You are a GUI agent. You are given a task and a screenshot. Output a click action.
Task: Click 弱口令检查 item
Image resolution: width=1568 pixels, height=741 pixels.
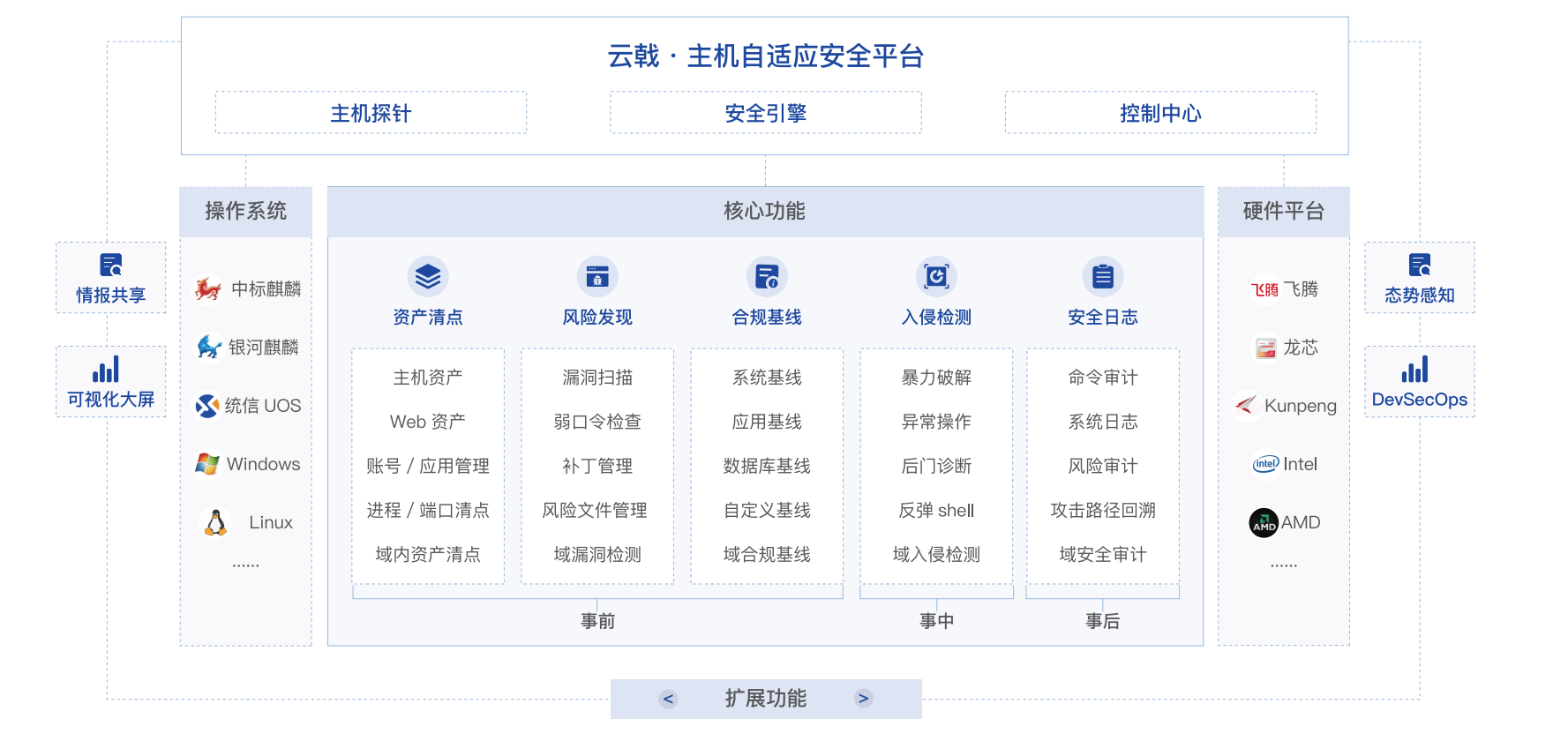click(597, 422)
